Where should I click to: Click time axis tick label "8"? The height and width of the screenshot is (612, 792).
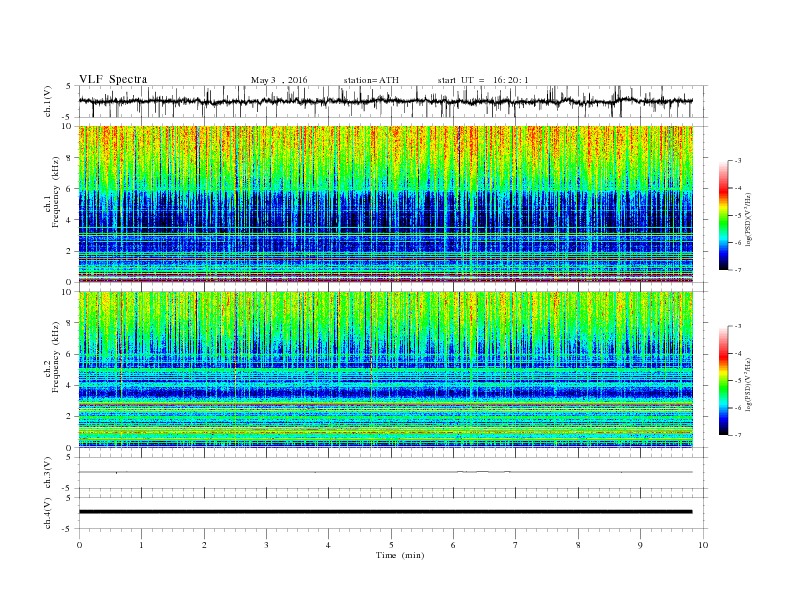click(x=578, y=545)
